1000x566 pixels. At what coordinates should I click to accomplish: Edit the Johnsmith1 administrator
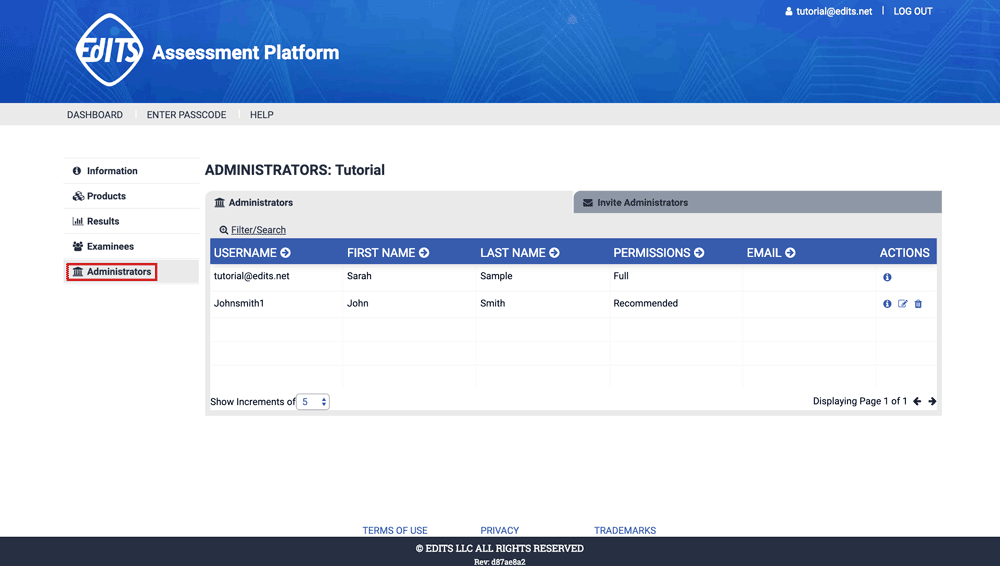(x=902, y=304)
